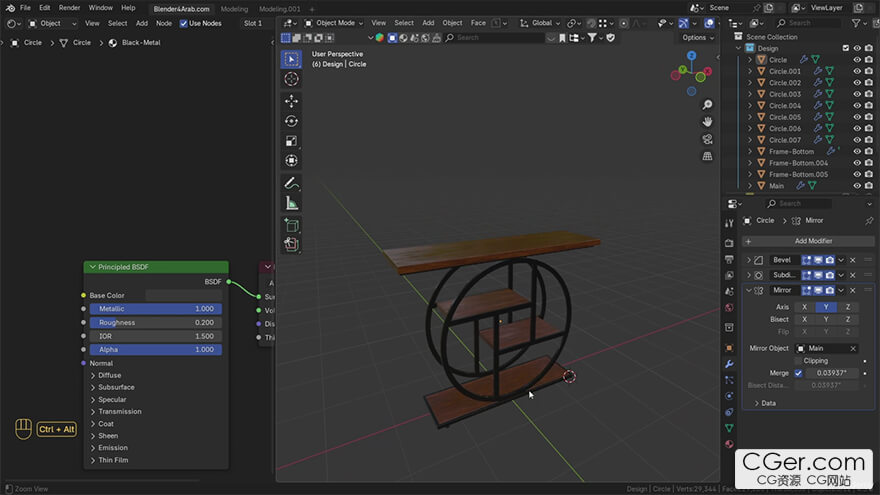Enable the Clipping checkbox
This screenshot has width=880, height=495.
click(798, 361)
